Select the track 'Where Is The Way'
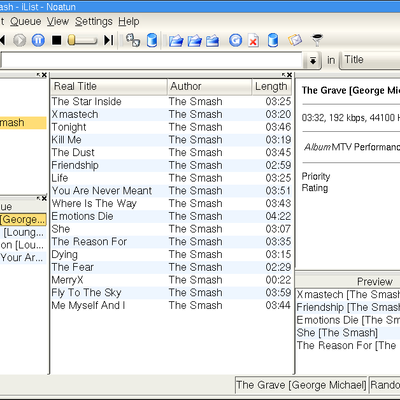 click(x=171, y=203)
